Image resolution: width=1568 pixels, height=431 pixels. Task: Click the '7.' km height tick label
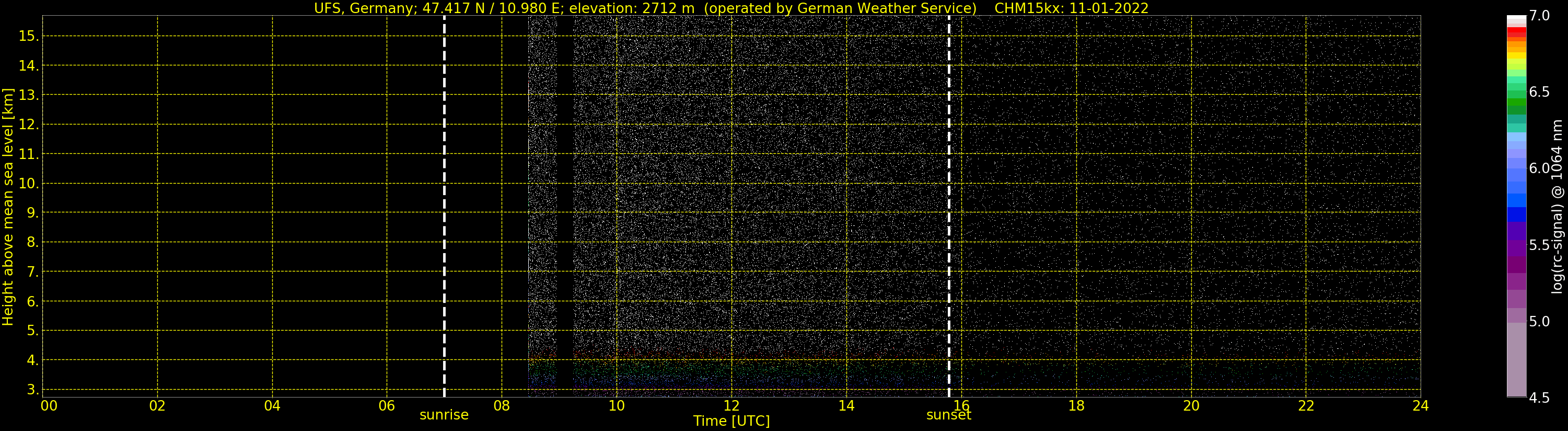point(32,272)
